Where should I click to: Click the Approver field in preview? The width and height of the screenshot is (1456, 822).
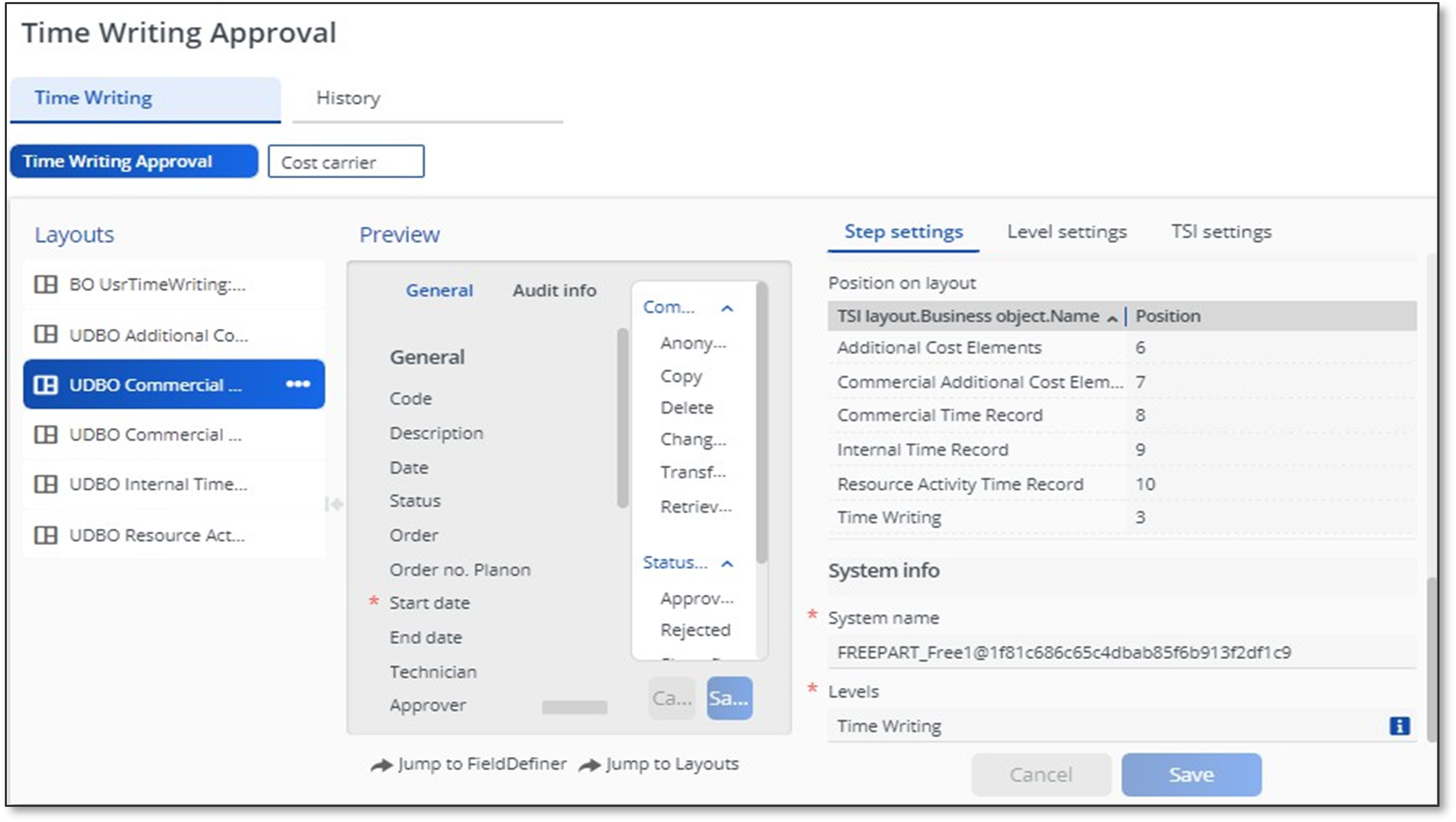(428, 705)
